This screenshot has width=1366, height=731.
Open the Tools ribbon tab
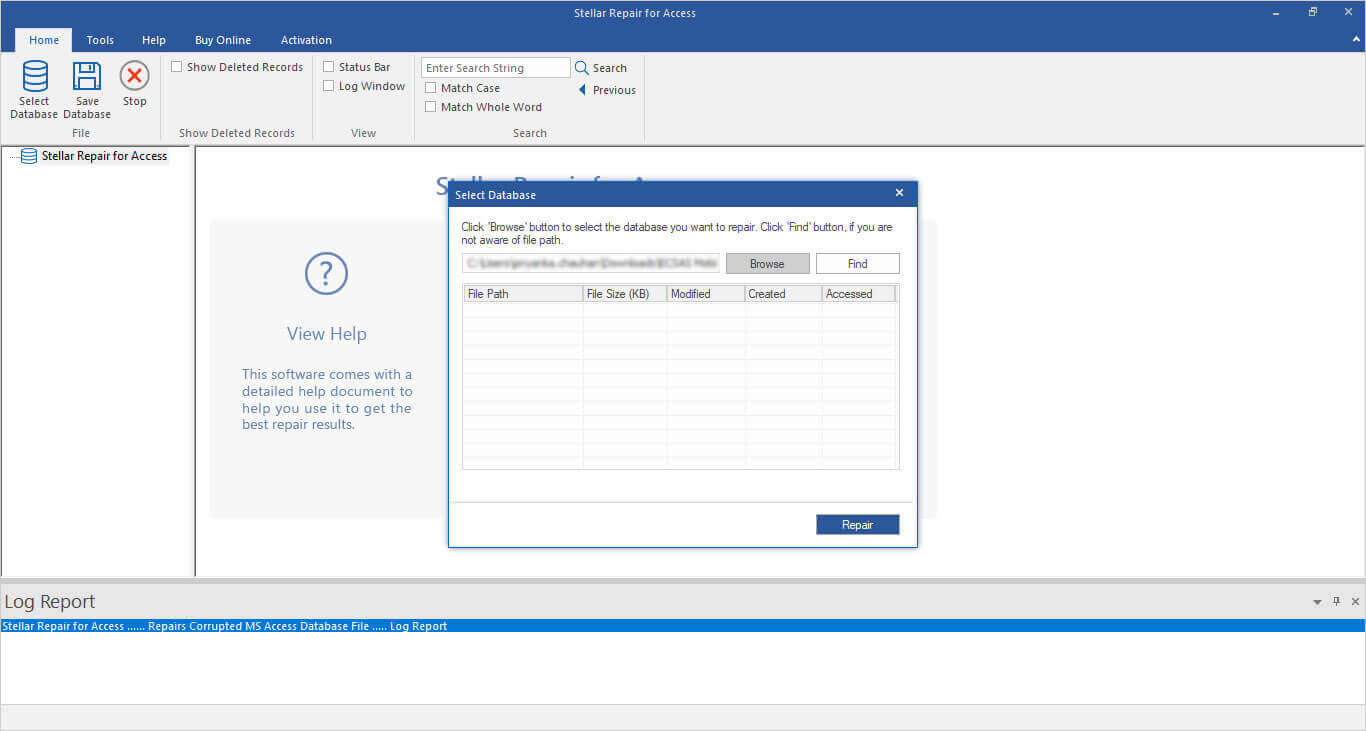[x=100, y=40]
